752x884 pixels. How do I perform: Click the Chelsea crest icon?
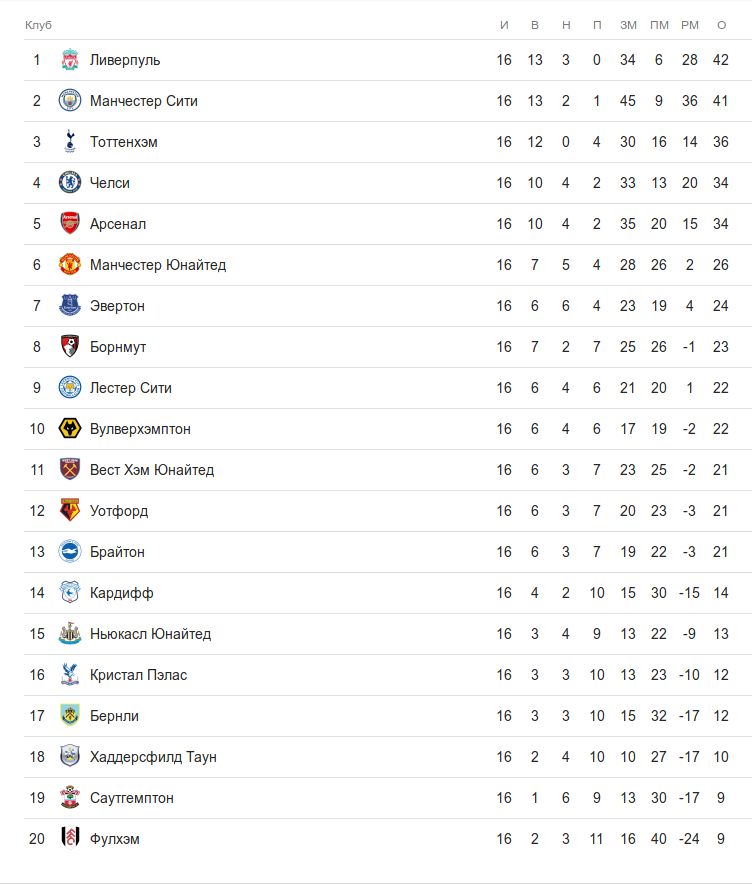tap(69, 183)
